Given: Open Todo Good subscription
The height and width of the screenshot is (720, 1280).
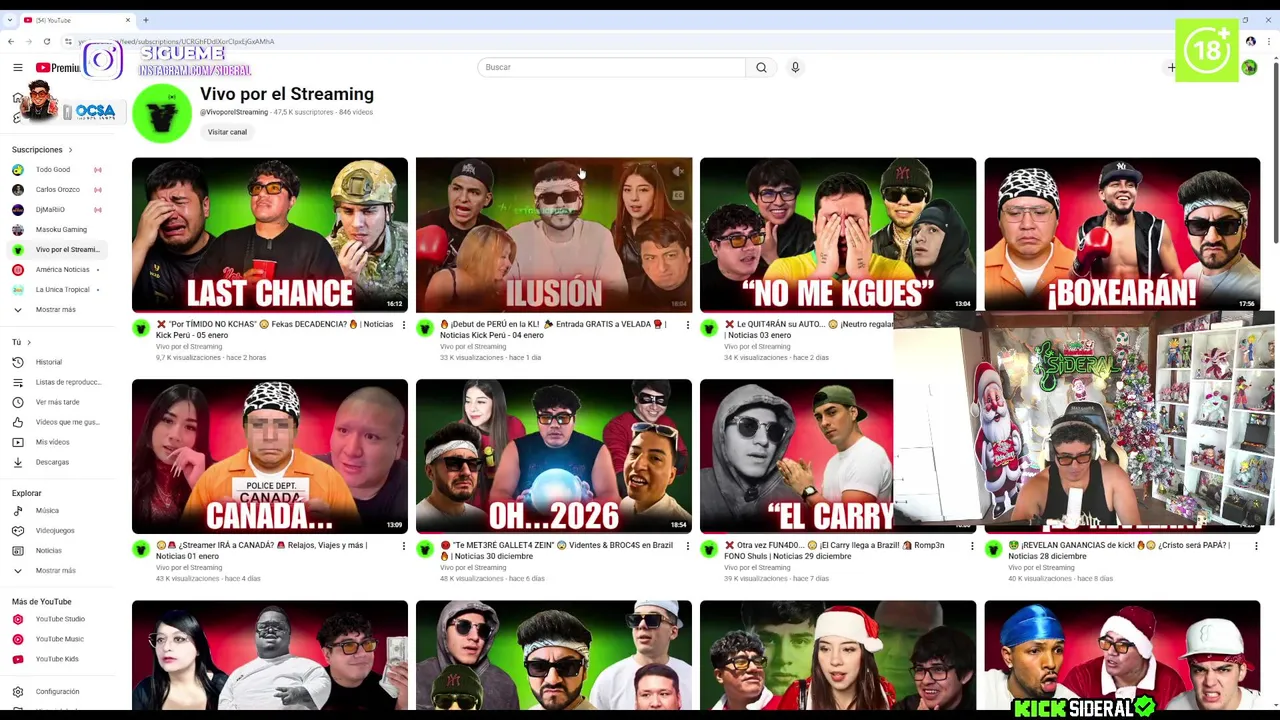Looking at the screenshot, I should [57, 170].
